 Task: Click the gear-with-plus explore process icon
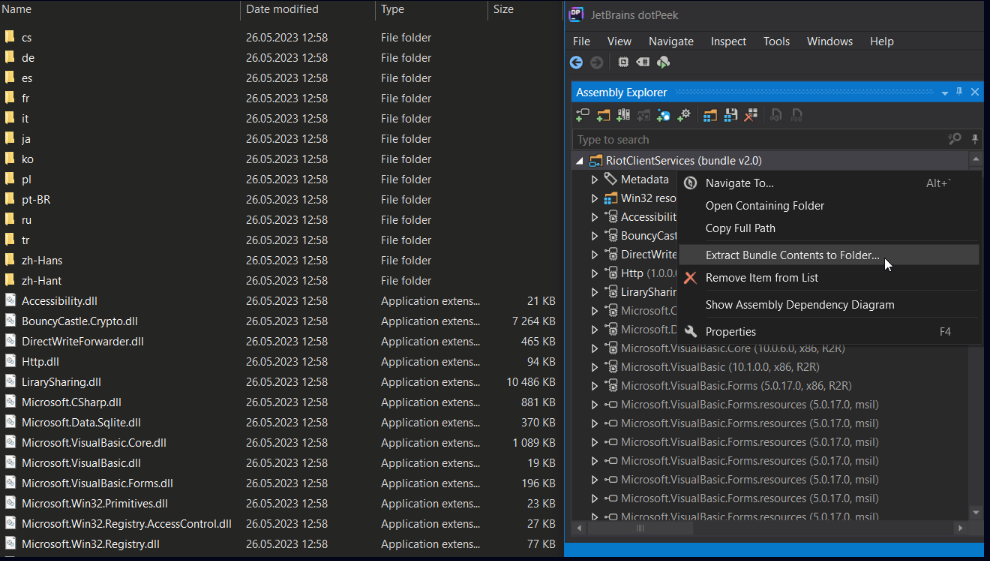coord(684,115)
